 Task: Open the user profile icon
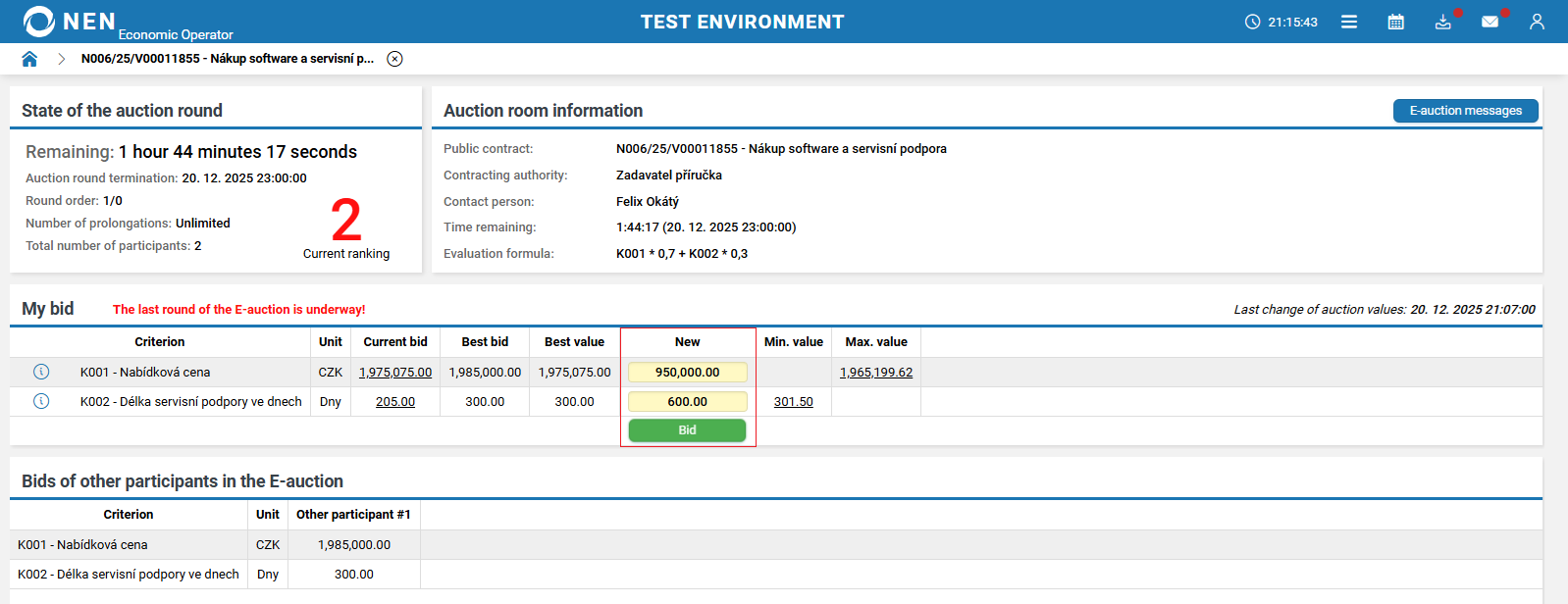(x=1537, y=22)
